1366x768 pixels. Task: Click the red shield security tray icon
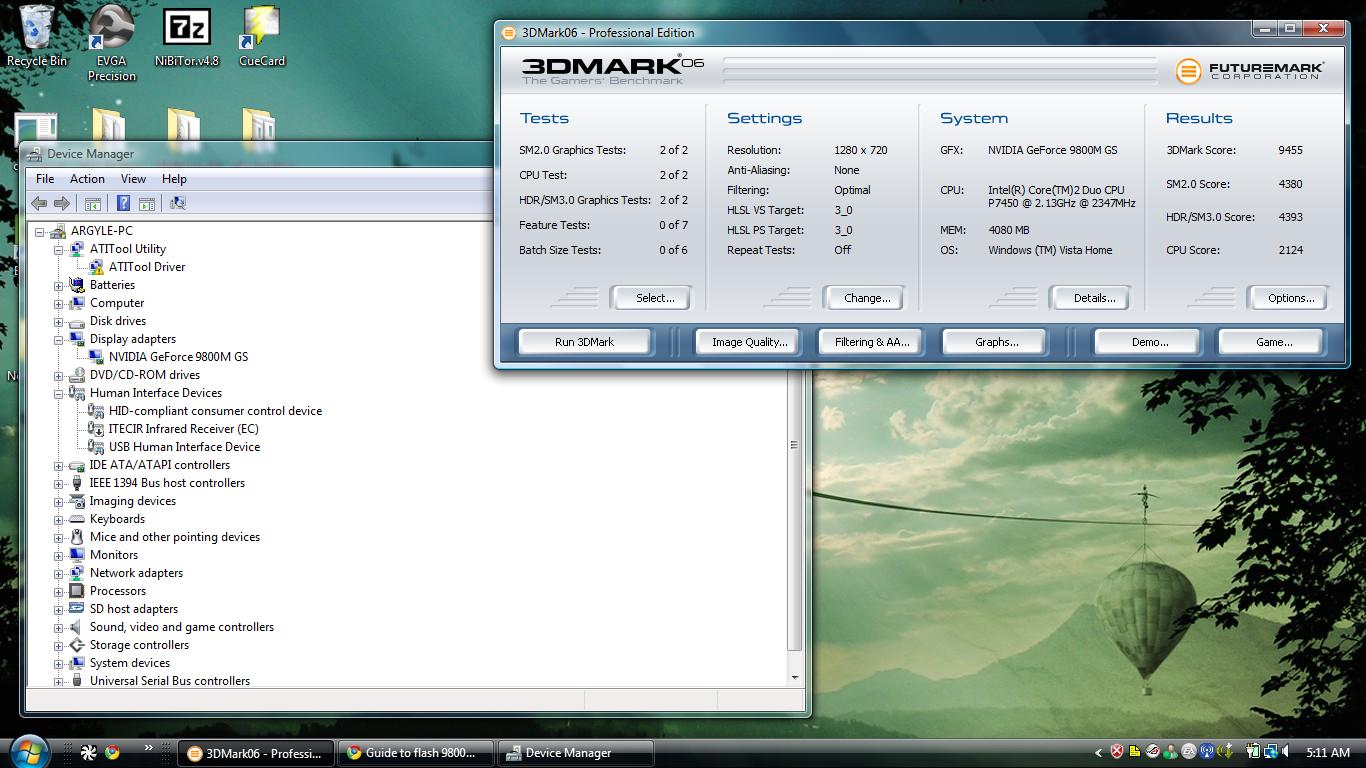coord(1117,752)
